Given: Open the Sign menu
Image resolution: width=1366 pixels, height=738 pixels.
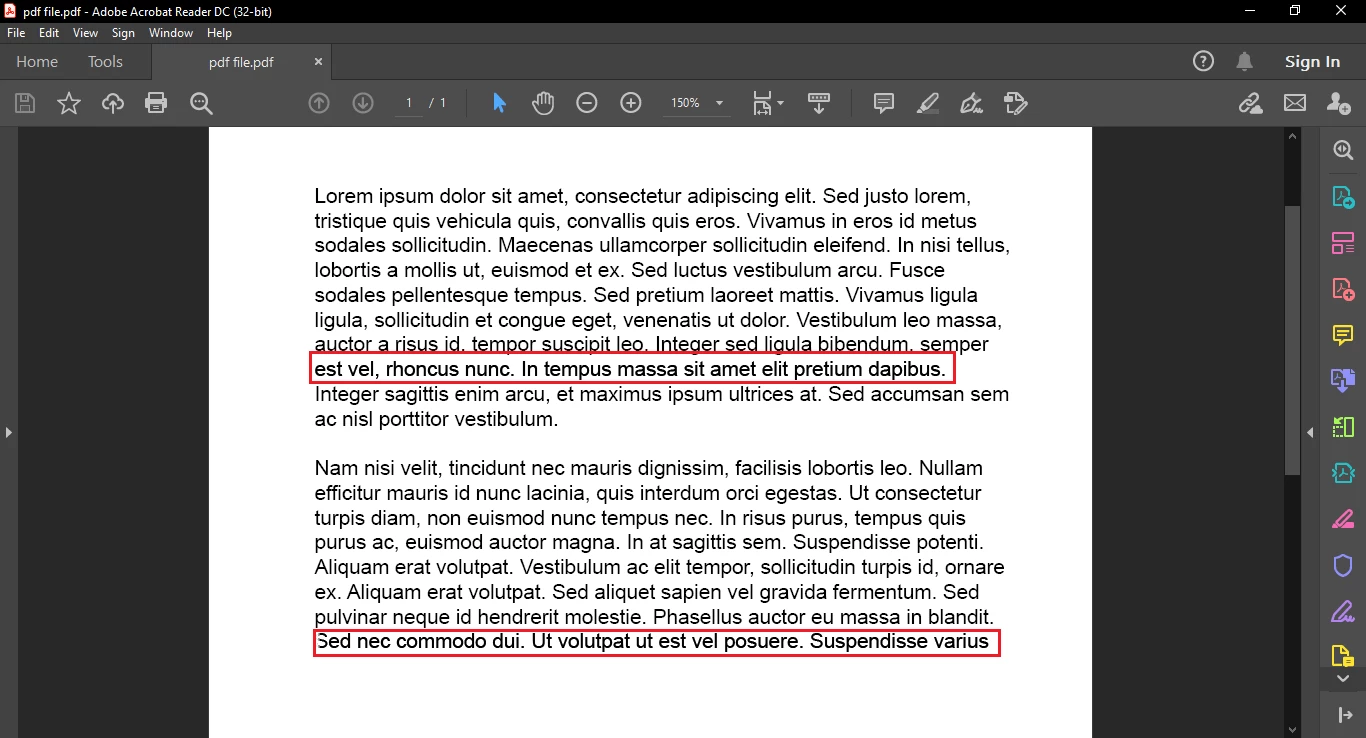Looking at the screenshot, I should click(123, 33).
